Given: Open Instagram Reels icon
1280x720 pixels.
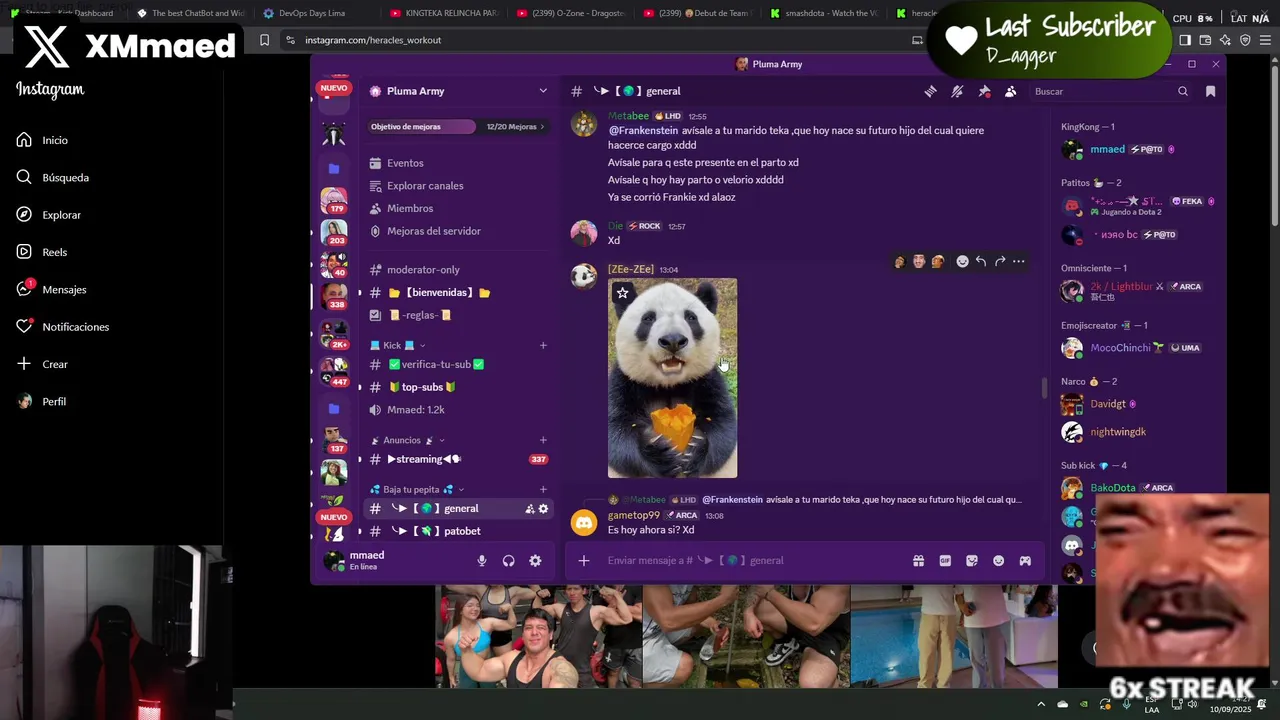Looking at the screenshot, I should click(24, 252).
